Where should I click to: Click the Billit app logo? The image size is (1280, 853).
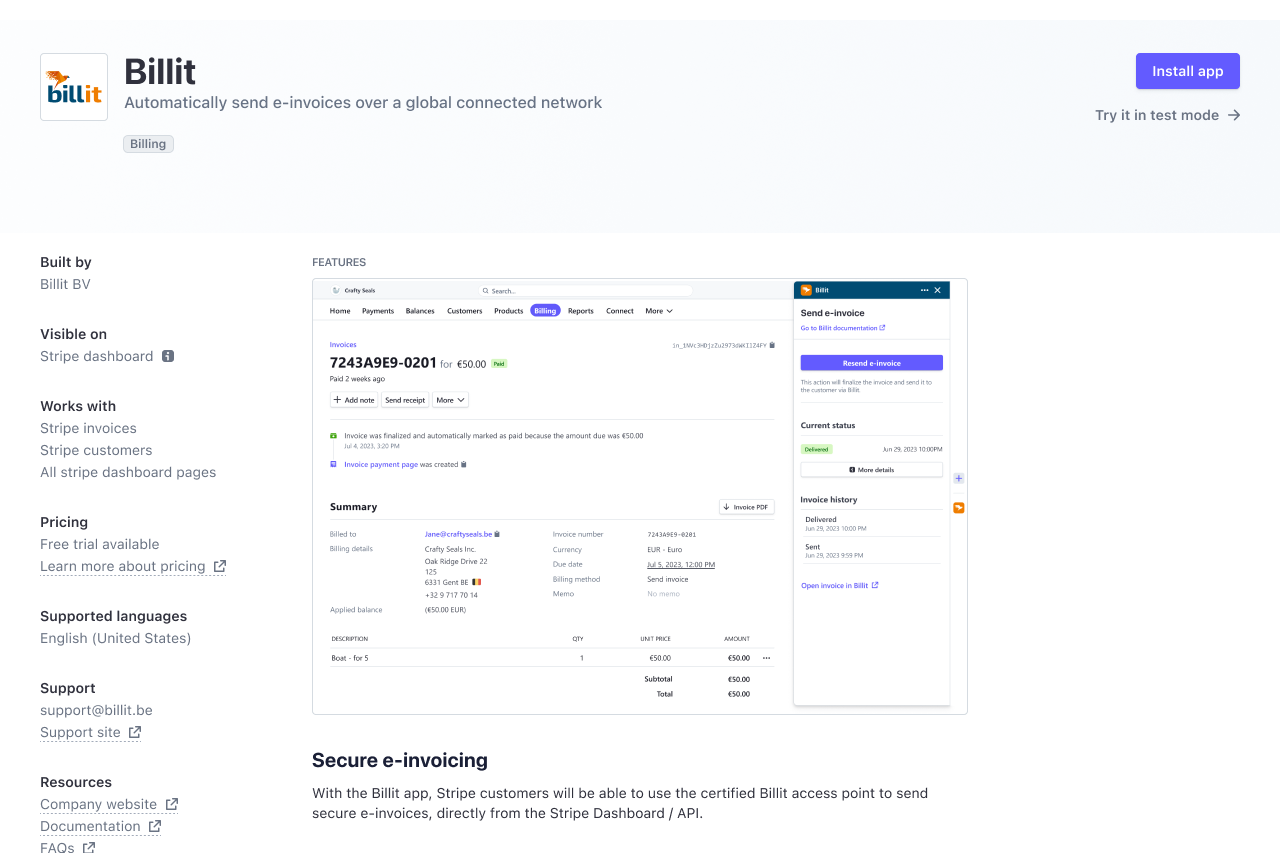point(74,87)
